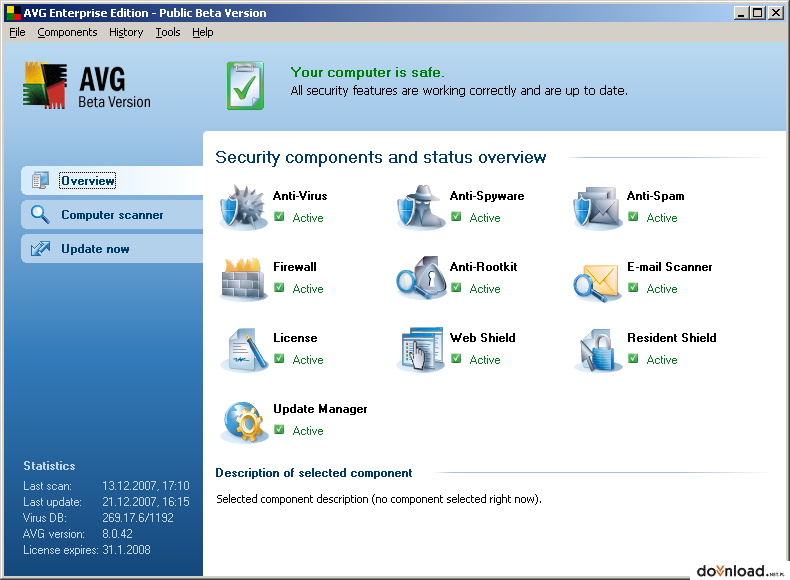Open the History menu
This screenshot has width=790, height=580.
[126, 32]
